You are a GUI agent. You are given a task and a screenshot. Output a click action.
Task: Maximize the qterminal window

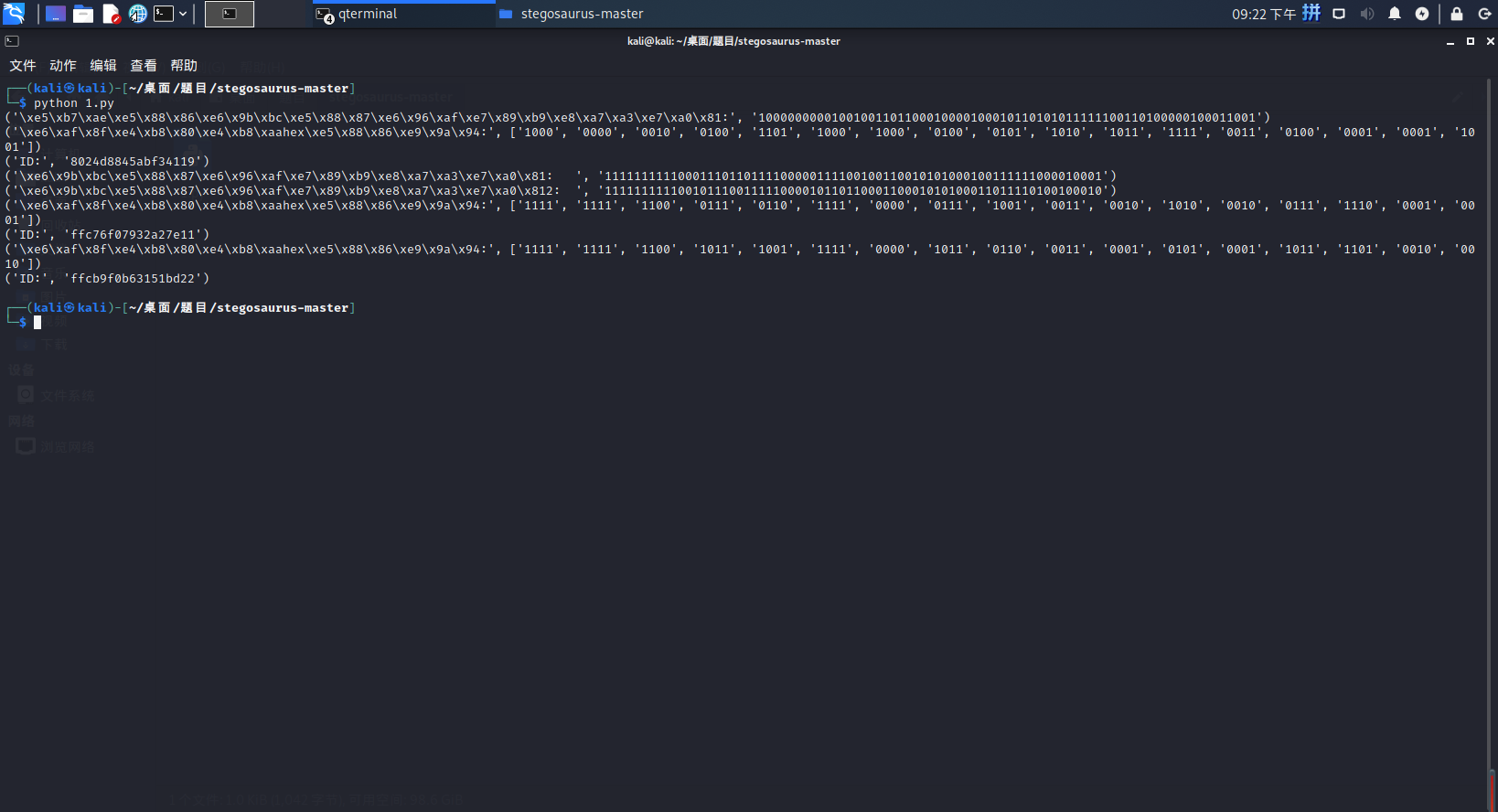tap(1471, 41)
